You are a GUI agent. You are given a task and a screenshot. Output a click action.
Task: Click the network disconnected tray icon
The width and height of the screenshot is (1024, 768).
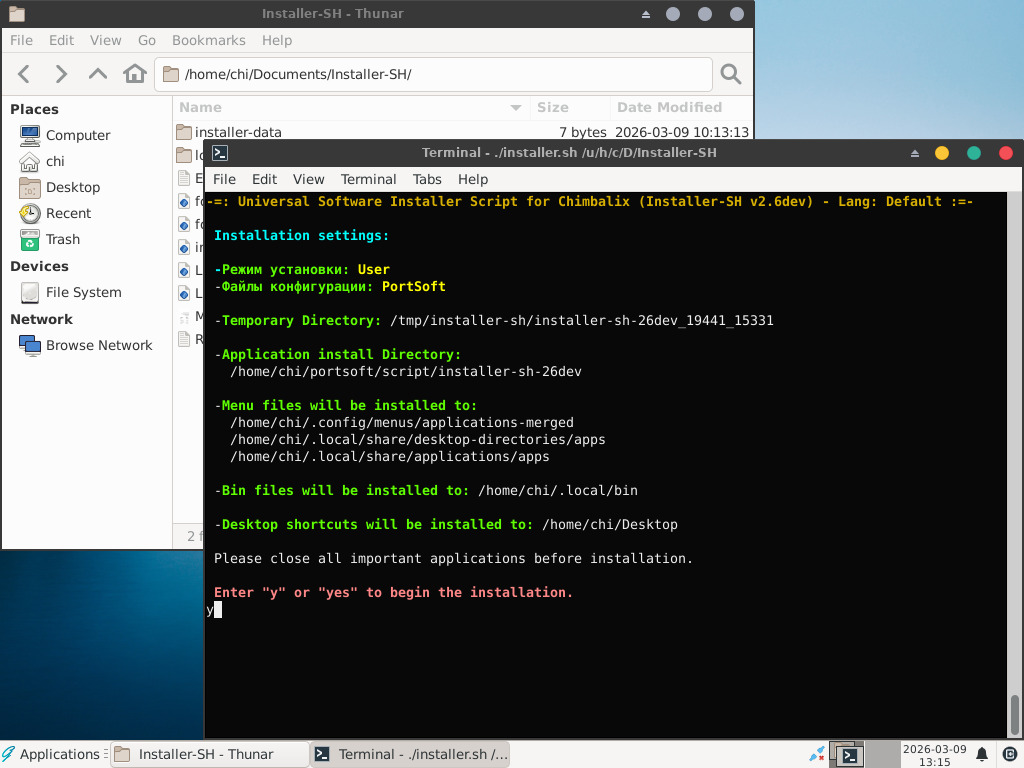(817, 754)
